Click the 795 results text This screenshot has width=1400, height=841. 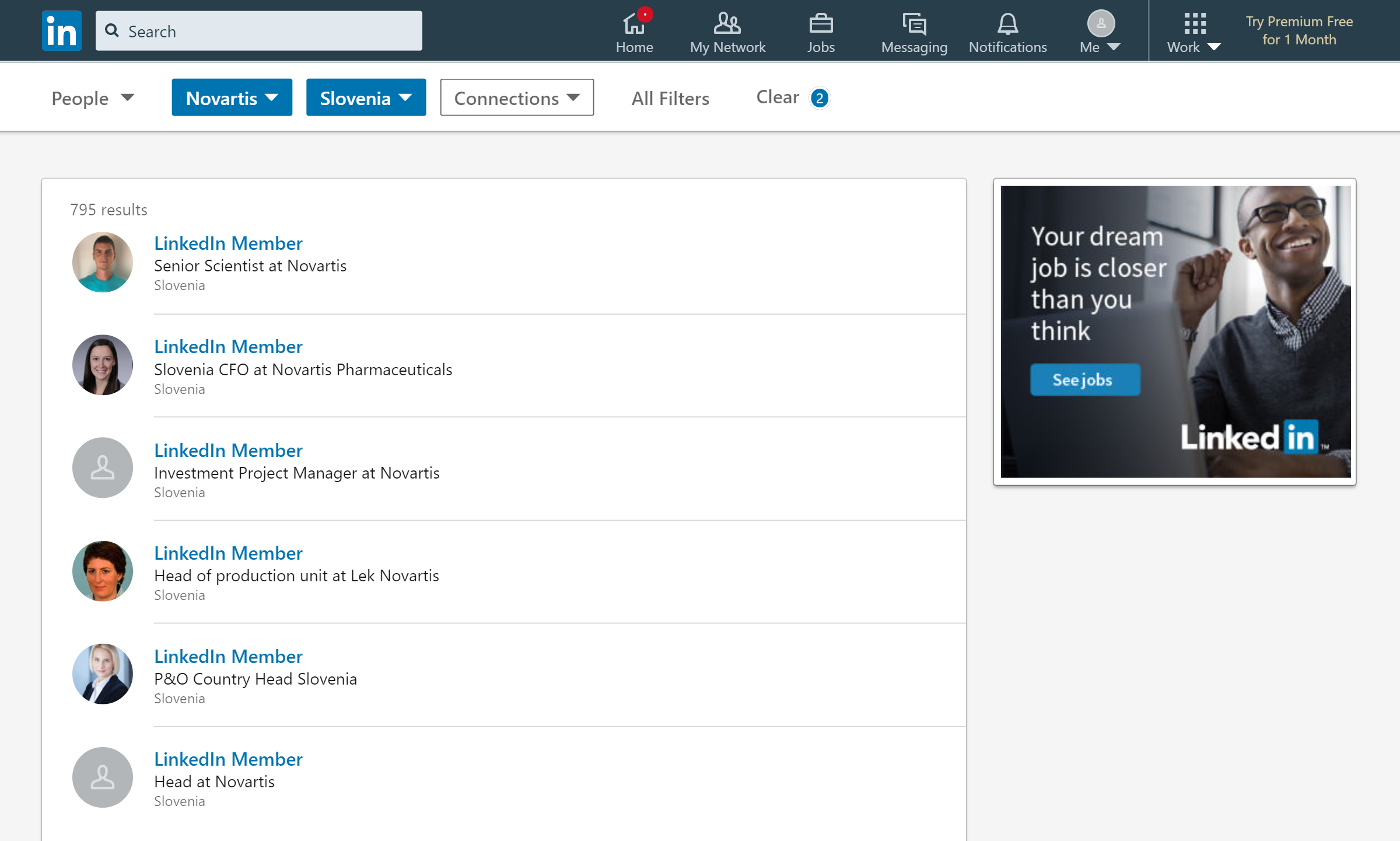tap(108, 210)
